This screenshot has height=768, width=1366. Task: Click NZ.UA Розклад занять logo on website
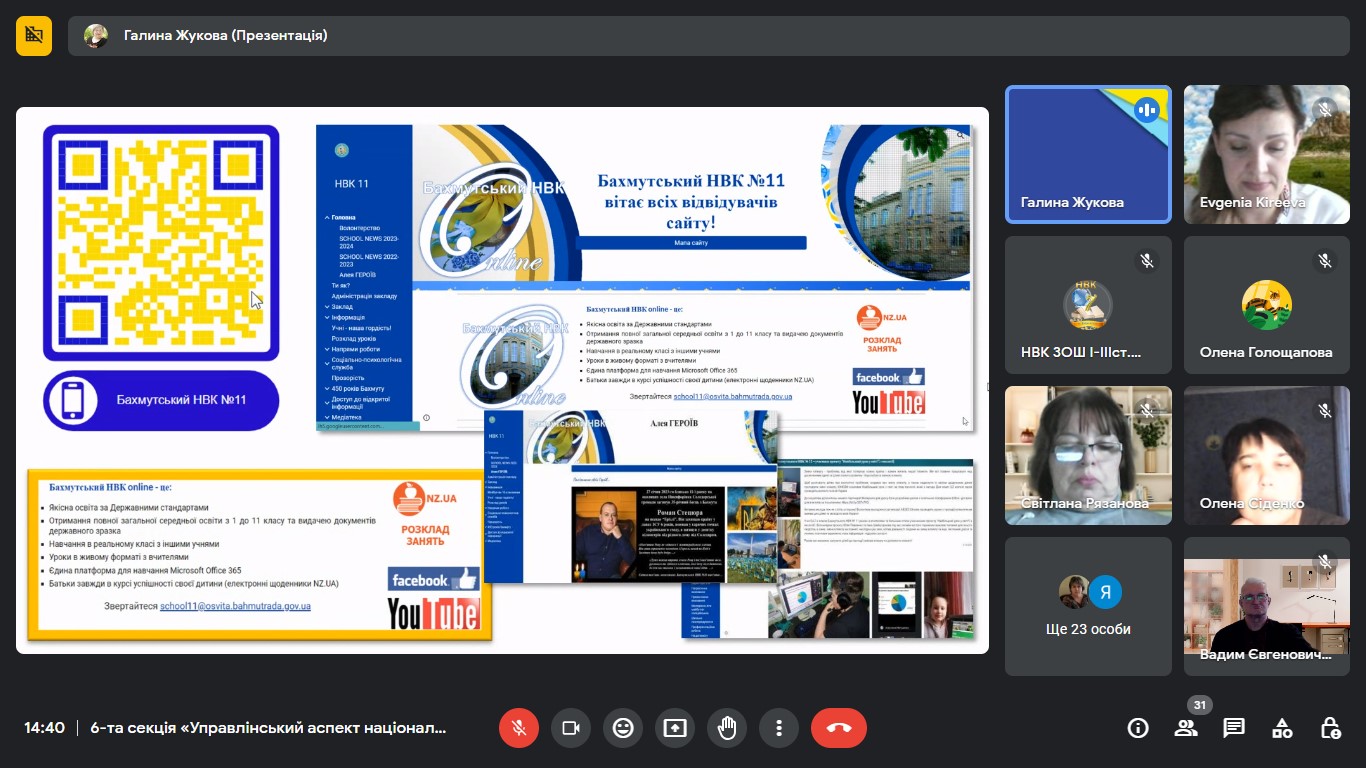[882, 327]
